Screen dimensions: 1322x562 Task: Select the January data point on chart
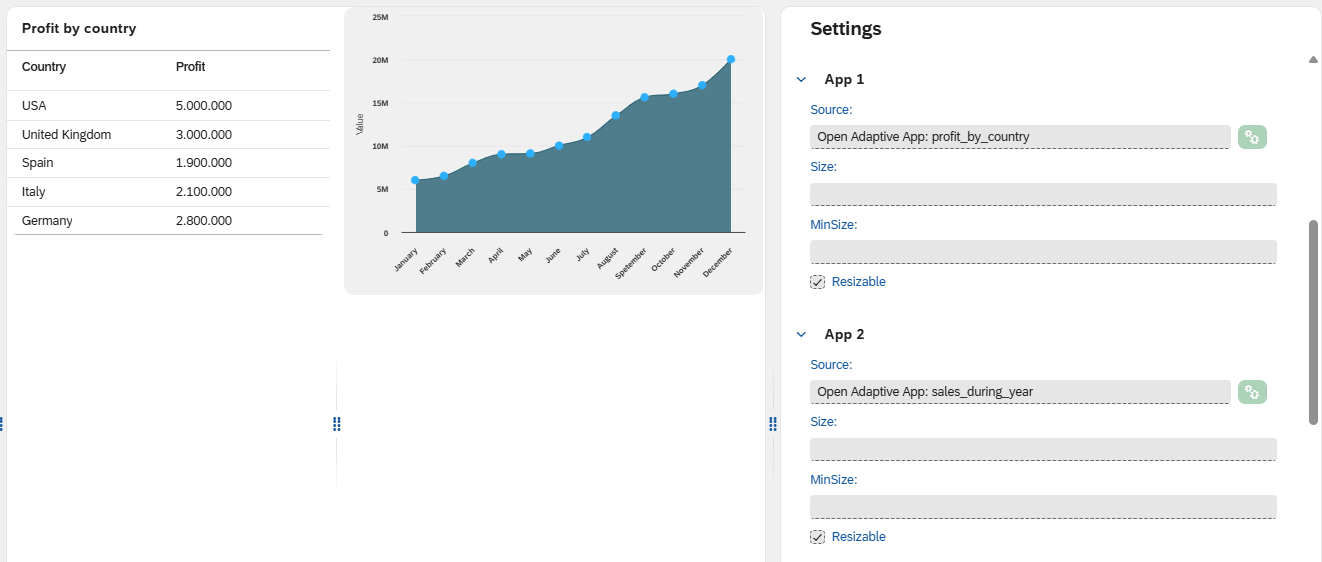[x=415, y=180]
